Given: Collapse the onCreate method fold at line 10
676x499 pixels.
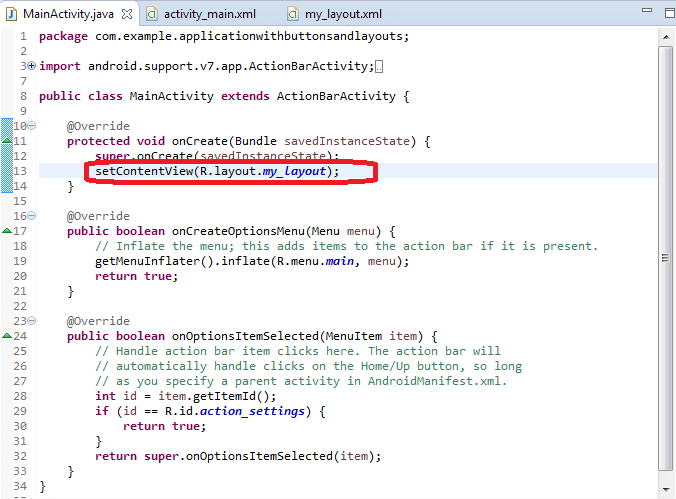Looking at the screenshot, I should (31, 126).
